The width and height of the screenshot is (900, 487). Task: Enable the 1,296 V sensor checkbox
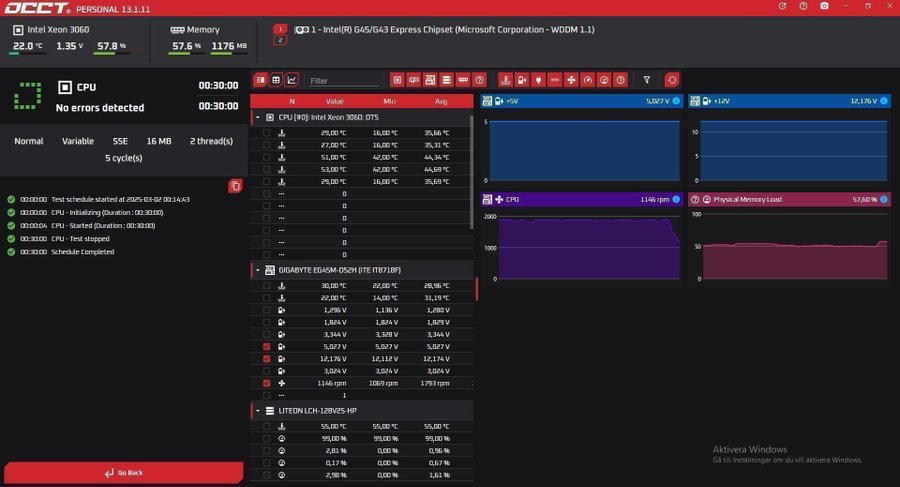(x=266, y=310)
